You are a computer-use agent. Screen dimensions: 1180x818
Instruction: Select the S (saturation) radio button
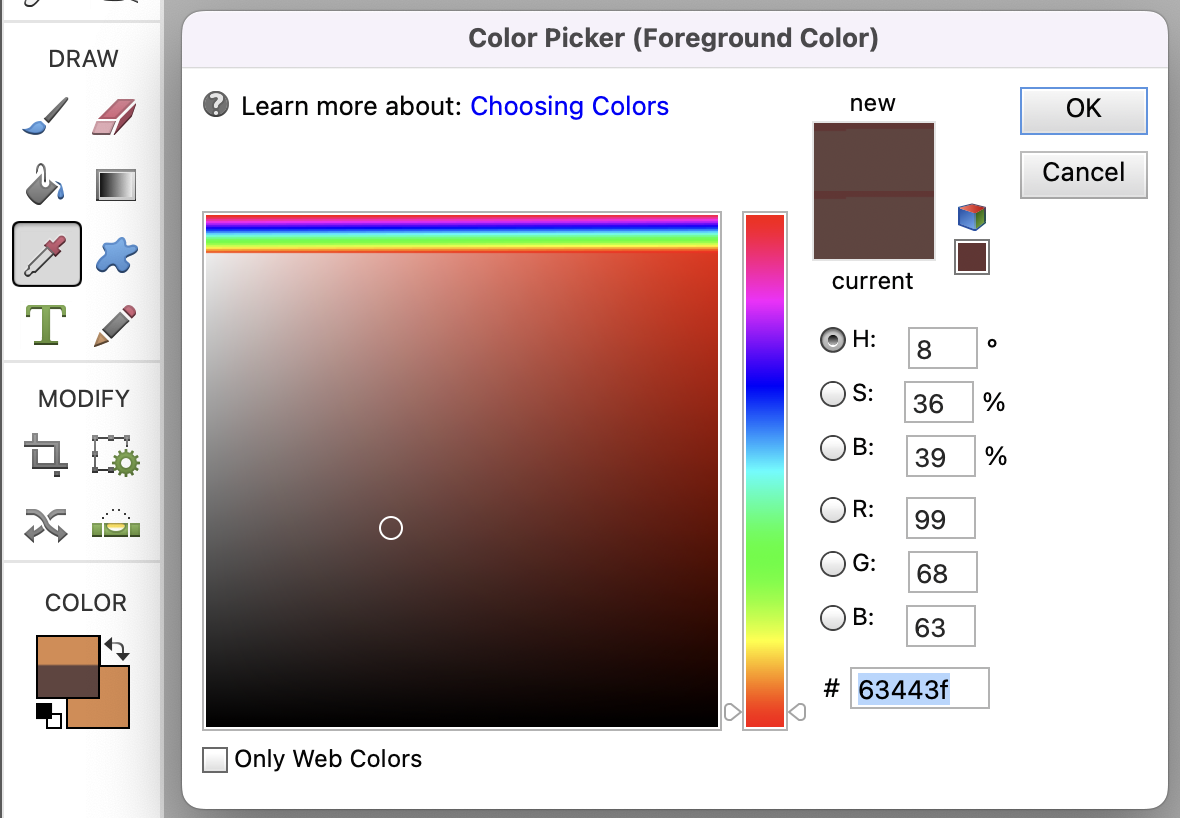coord(833,394)
